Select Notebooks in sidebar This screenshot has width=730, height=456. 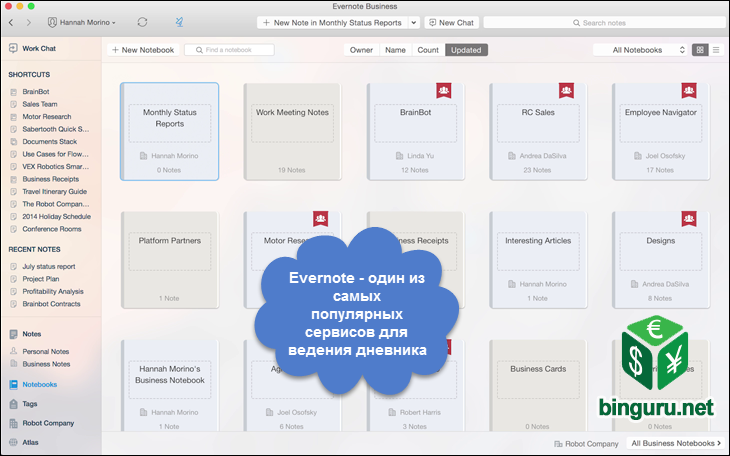click(x=39, y=385)
